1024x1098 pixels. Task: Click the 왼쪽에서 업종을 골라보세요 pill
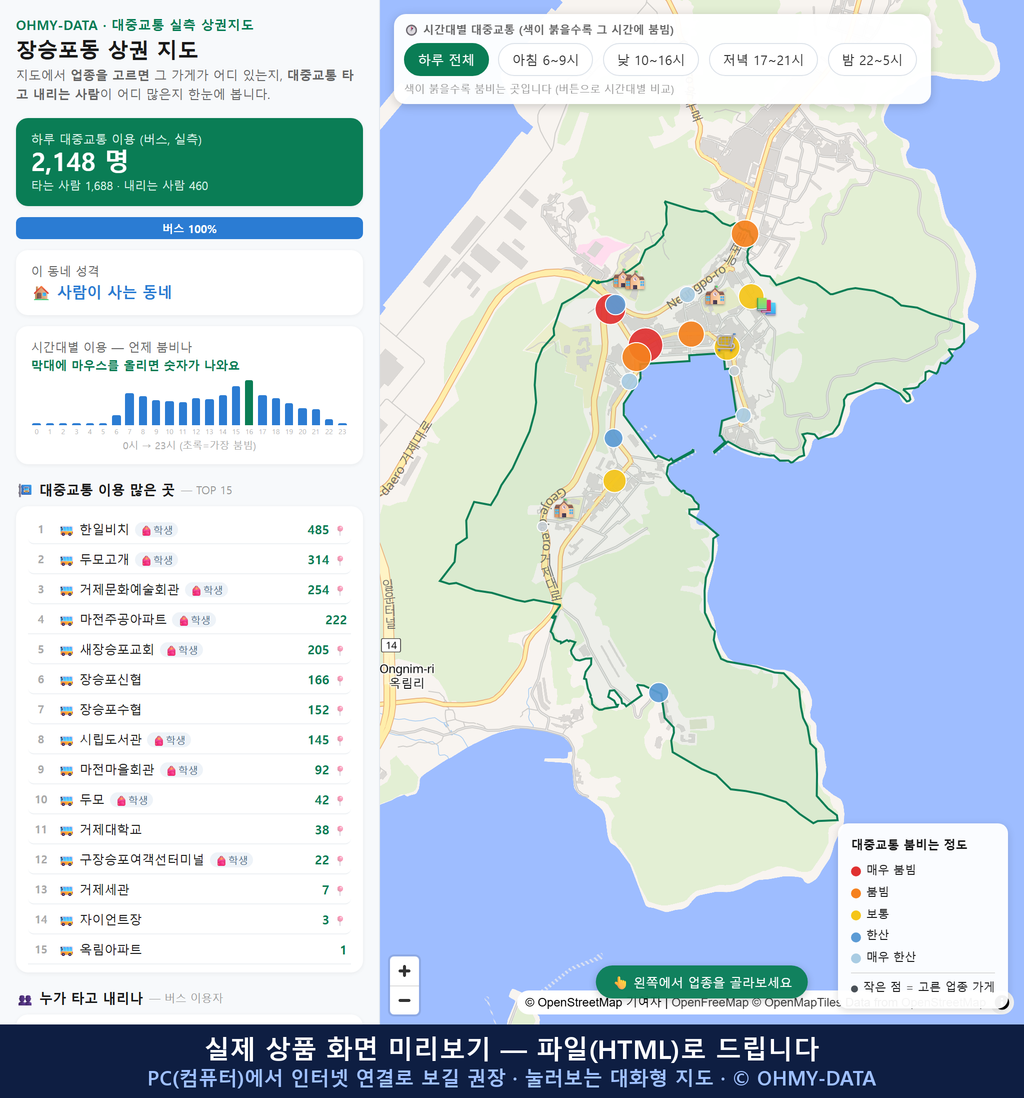pyautogui.click(x=702, y=982)
